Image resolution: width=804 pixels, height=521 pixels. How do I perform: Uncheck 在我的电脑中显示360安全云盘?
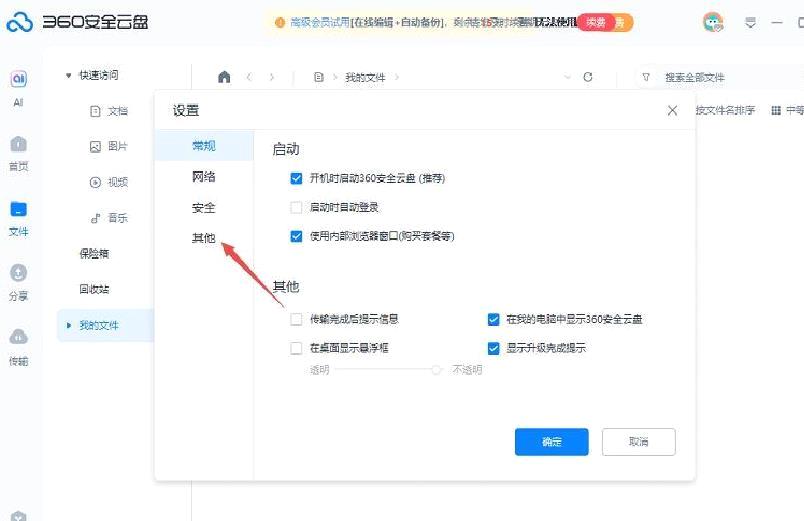493,319
